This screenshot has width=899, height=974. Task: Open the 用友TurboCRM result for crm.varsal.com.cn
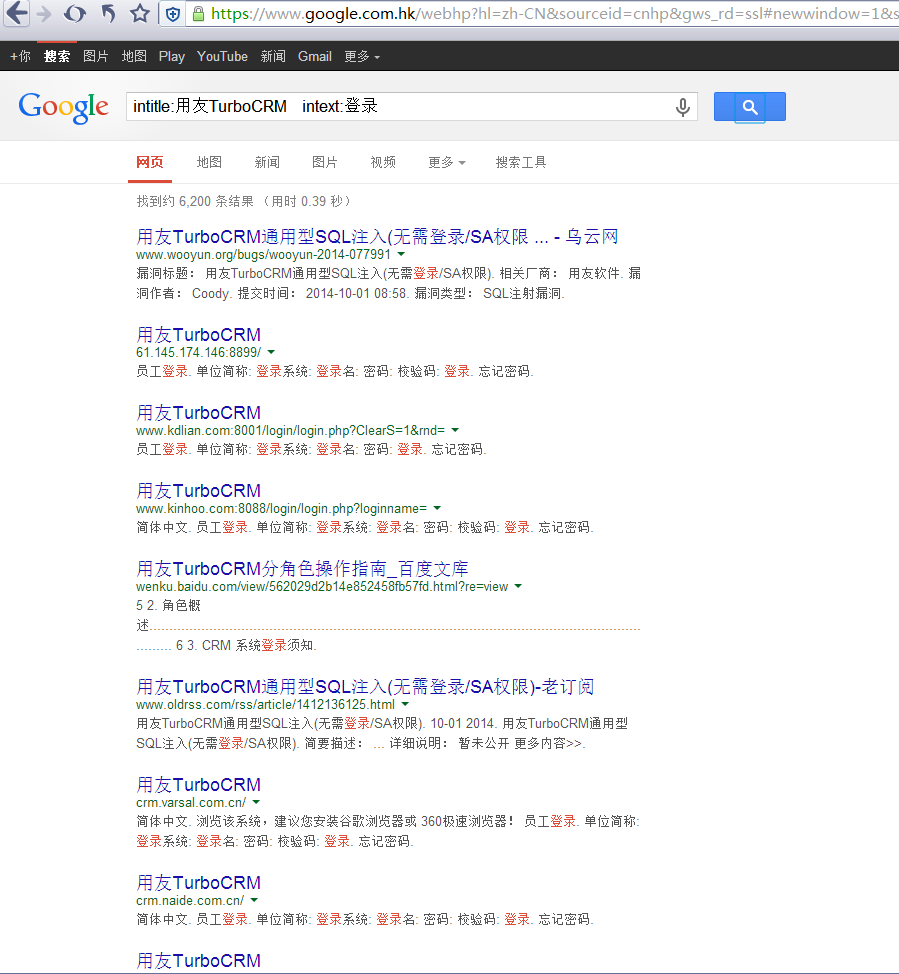click(199, 785)
